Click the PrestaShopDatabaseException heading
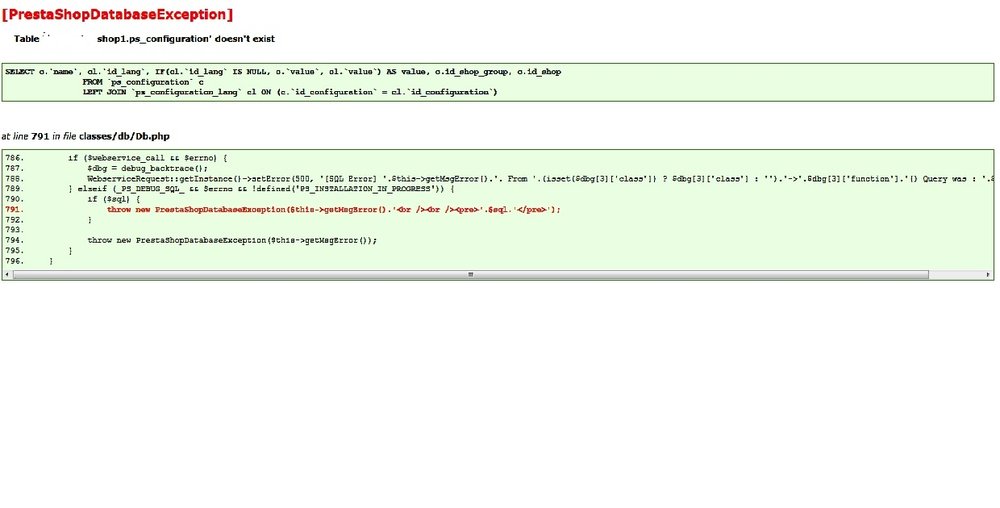The image size is (1000, 508). click(117, 14)
